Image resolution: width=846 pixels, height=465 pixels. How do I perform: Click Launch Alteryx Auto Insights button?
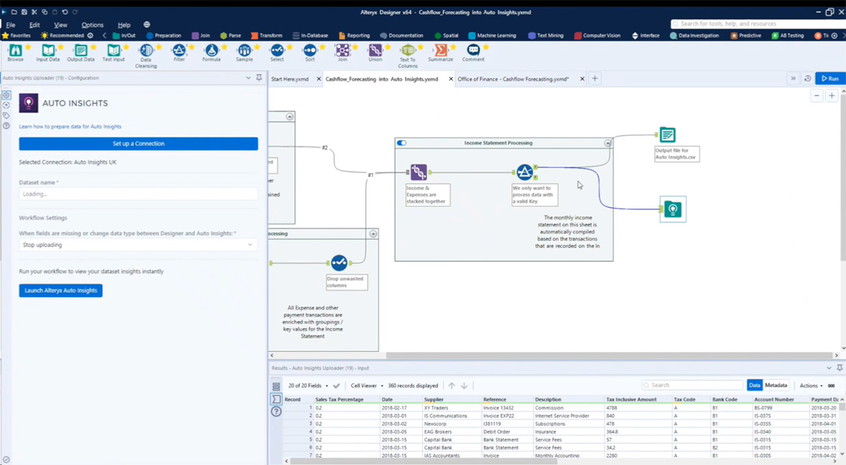tap(60, 290)
